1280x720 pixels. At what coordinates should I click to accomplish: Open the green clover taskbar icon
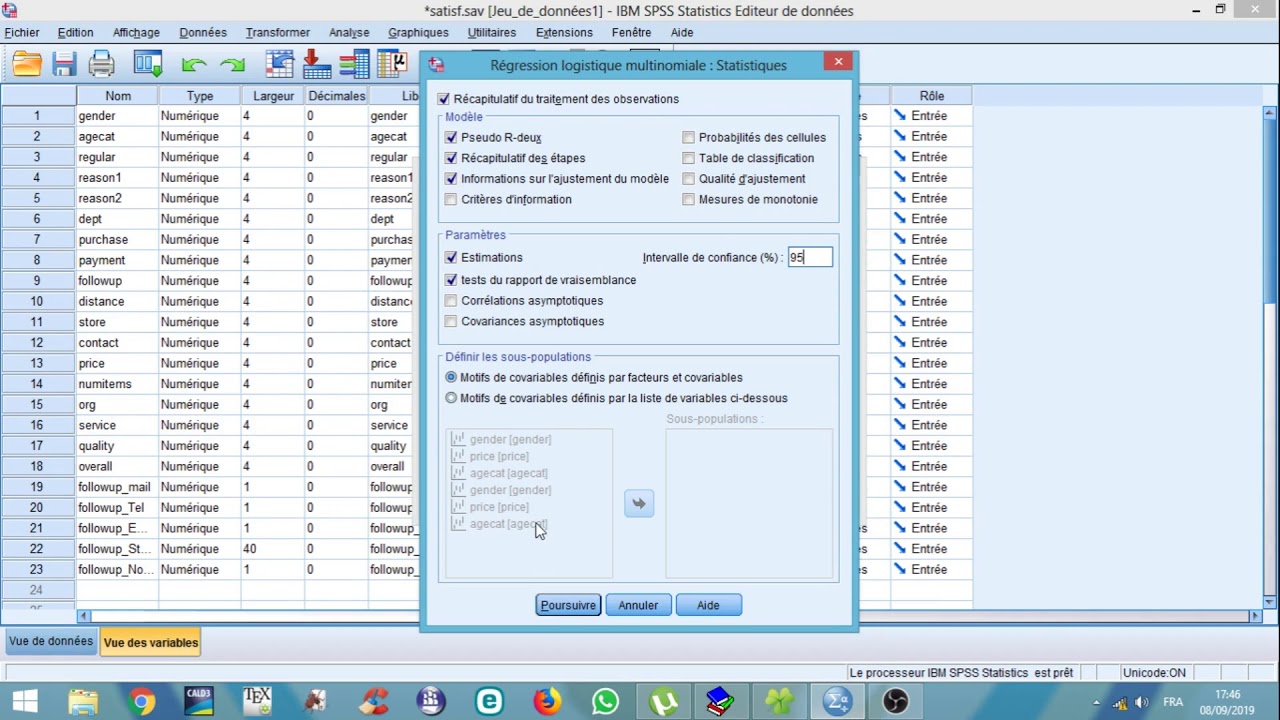click(x=779, y=702)
